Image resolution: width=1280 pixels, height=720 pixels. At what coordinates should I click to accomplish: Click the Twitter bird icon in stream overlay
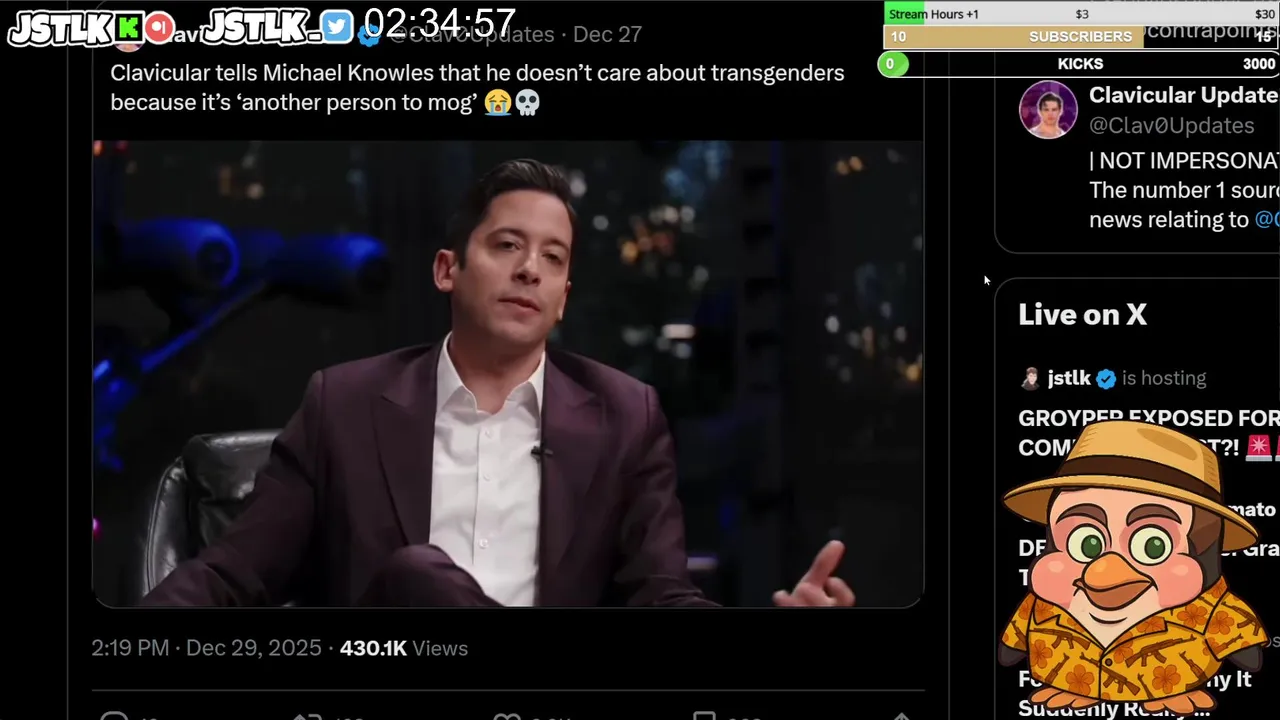pos(338,28)
